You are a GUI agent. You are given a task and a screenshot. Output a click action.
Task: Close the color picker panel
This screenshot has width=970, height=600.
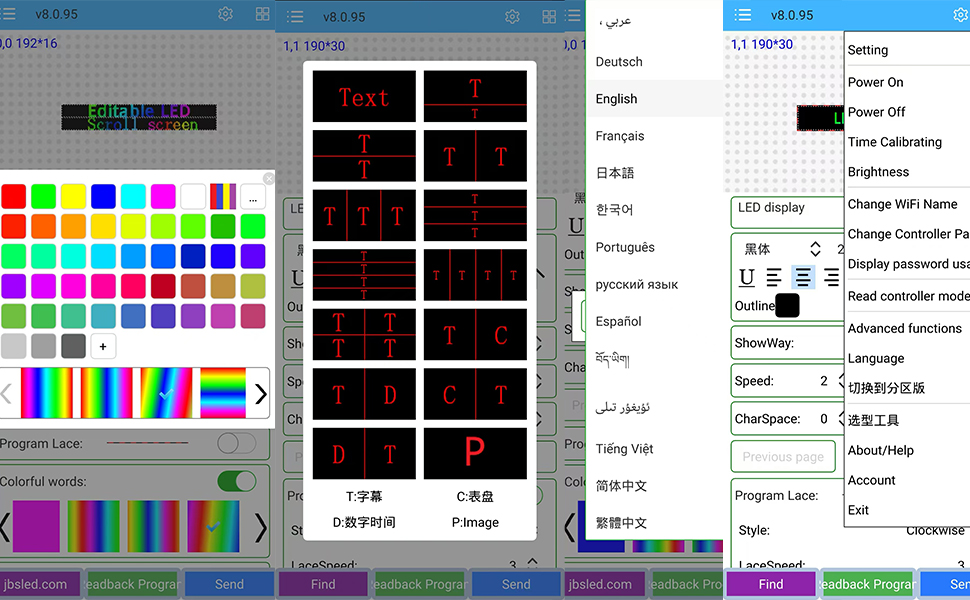[268, 179]
